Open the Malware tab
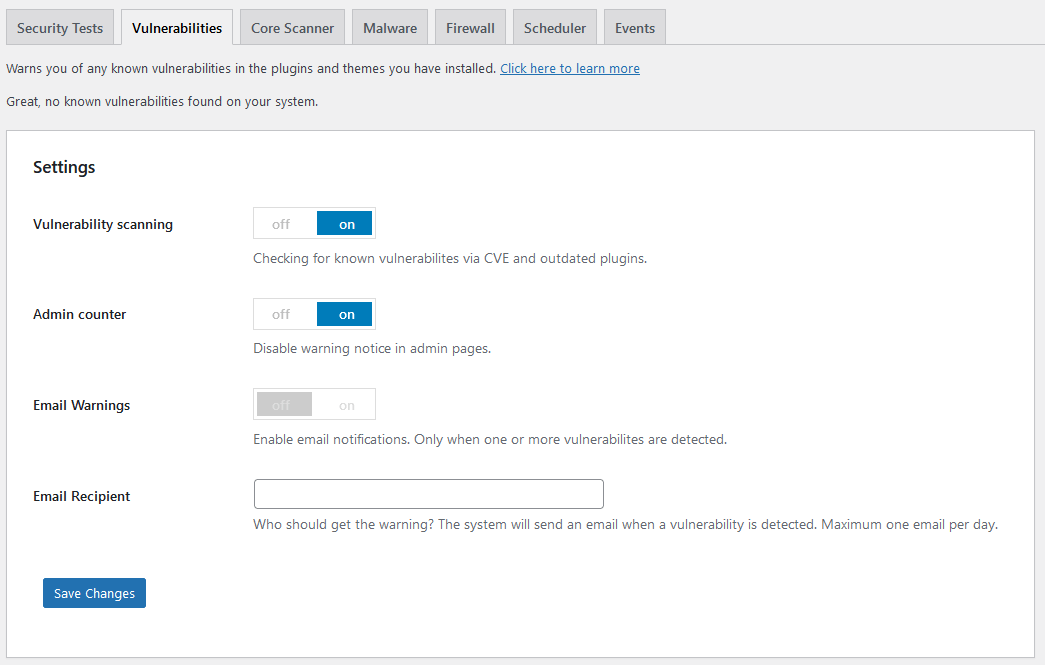 390,28
